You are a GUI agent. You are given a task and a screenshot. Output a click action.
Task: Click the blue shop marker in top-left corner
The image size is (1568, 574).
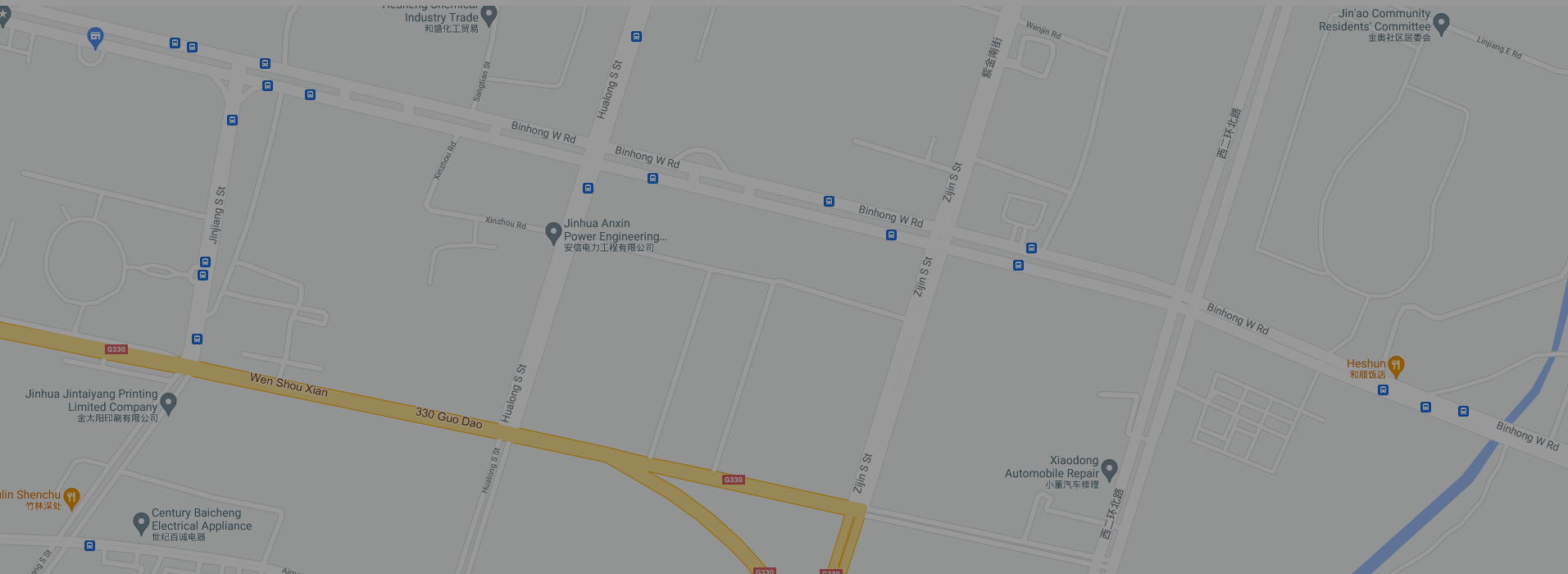point(96,38)
